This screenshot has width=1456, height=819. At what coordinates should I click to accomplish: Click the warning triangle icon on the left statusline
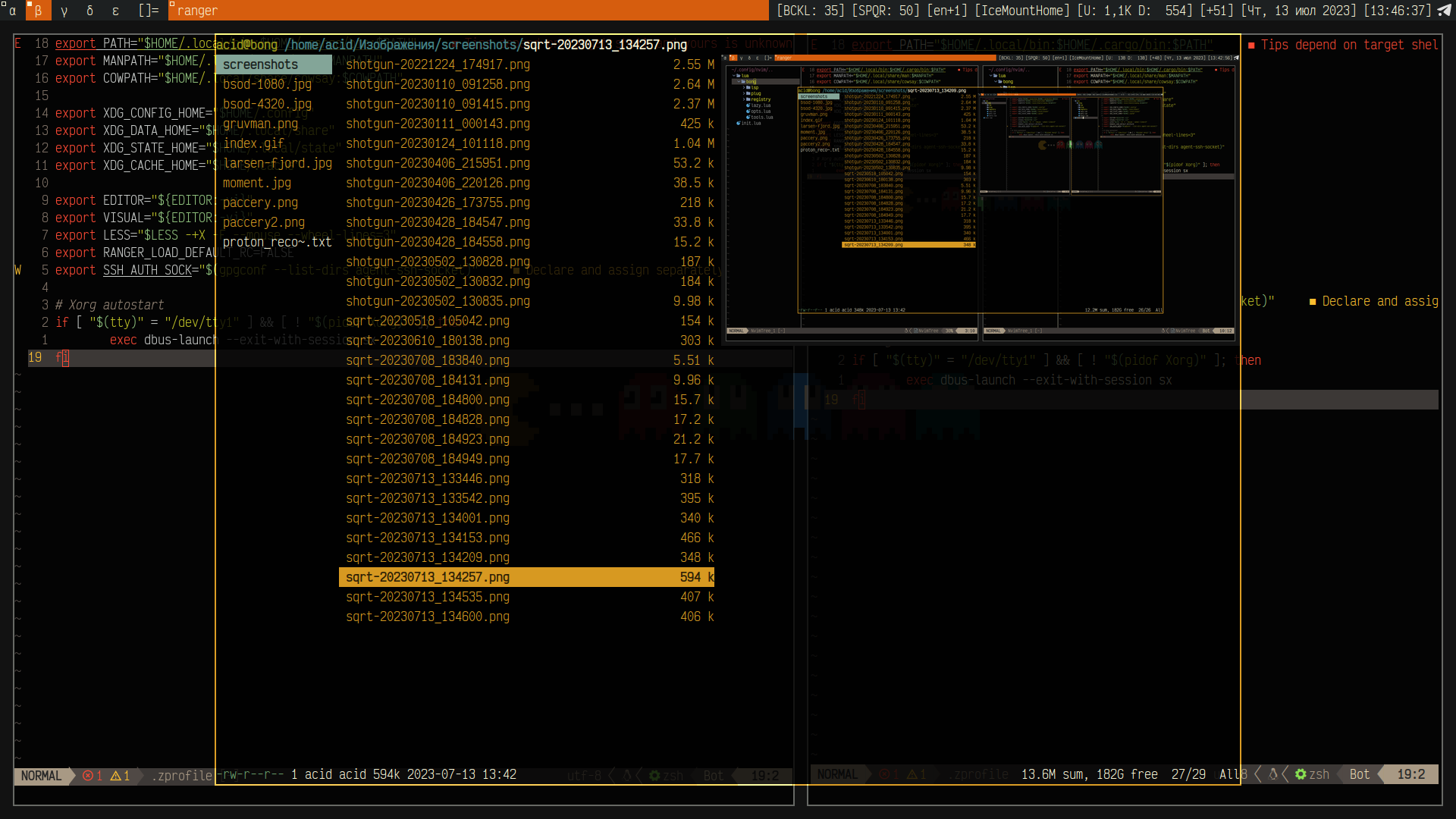[115, 776]
